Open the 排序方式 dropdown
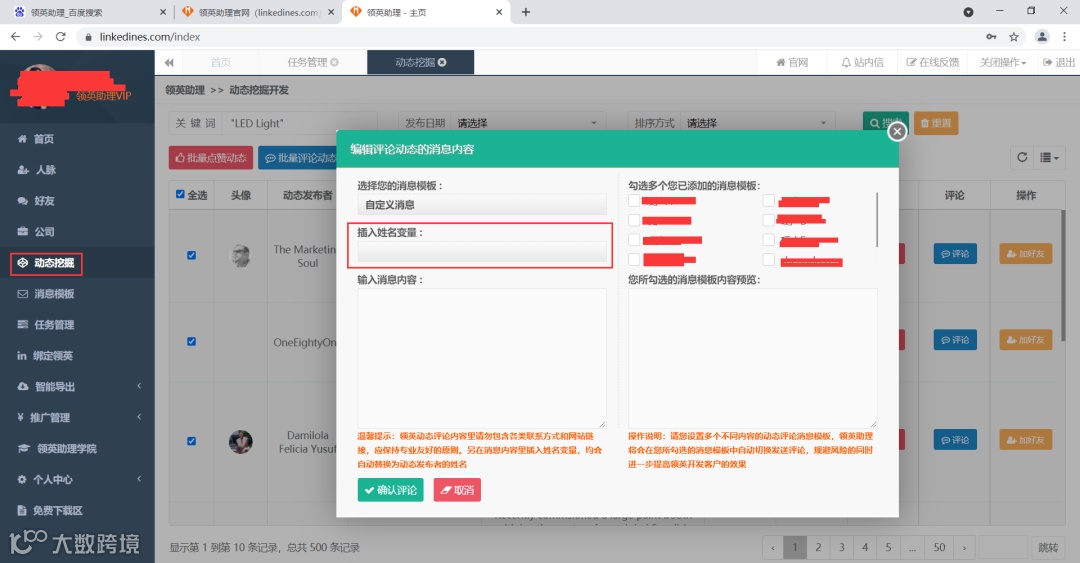The height and width of the screenshot is (563, 1080). 758,123
